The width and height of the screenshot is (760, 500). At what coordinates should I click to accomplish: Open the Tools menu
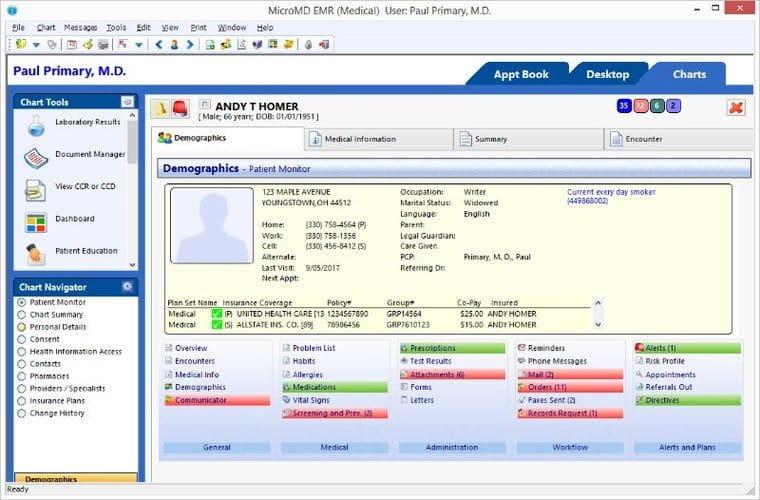[x=116, y=28]
